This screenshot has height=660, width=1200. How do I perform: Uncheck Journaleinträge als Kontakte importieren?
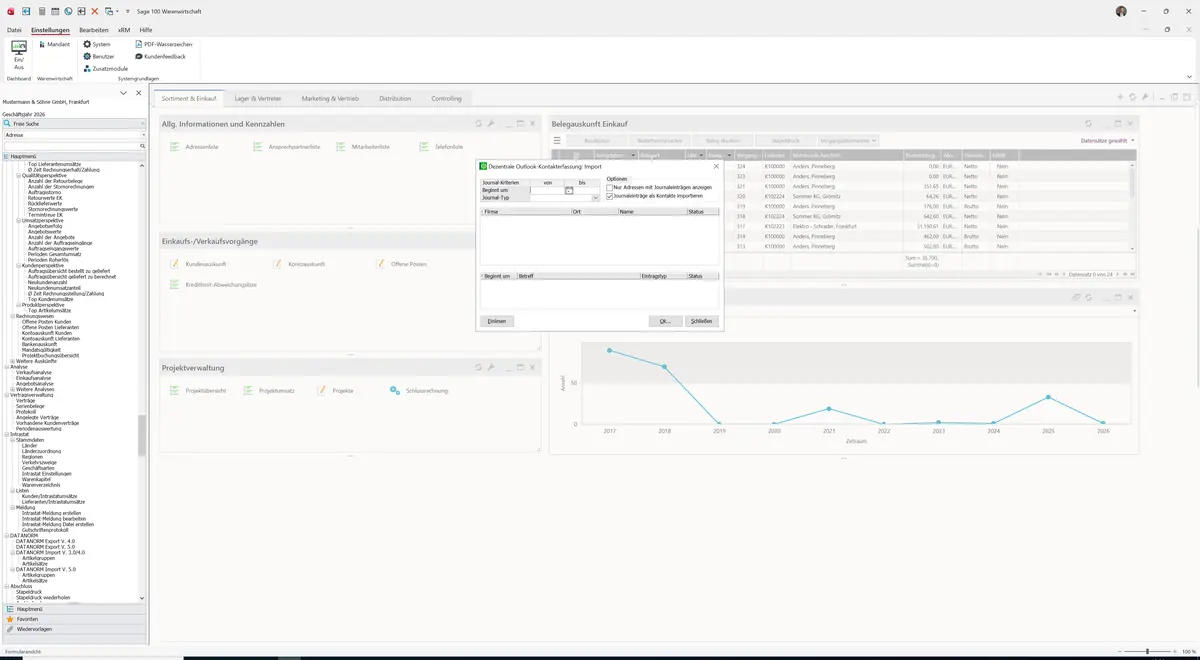(x=610, y=196)
